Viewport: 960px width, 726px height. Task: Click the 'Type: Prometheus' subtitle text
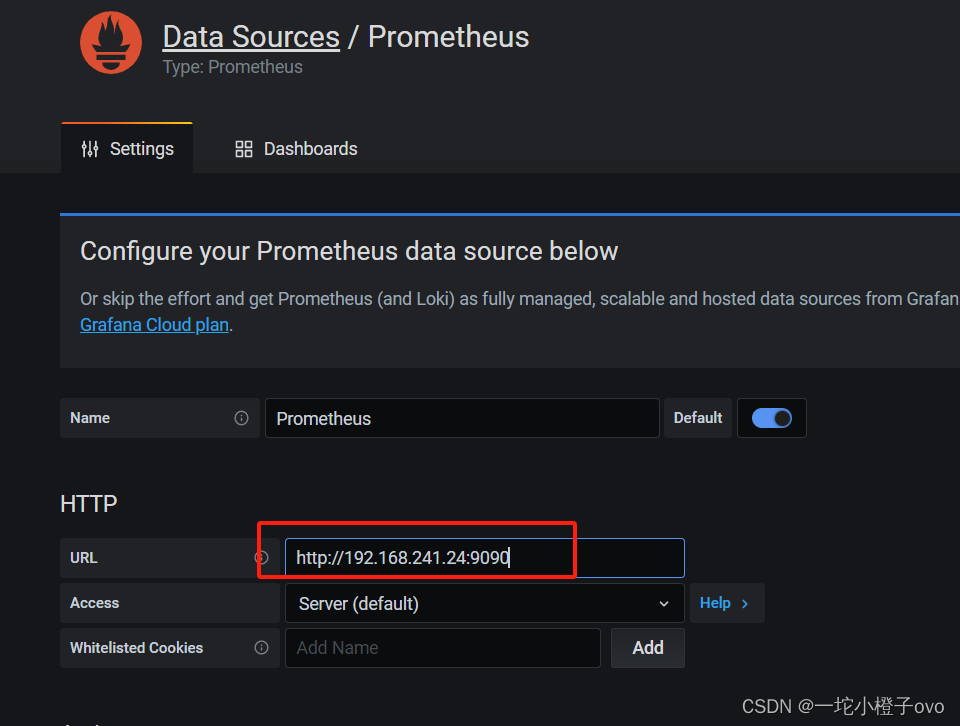pos(233,67)
